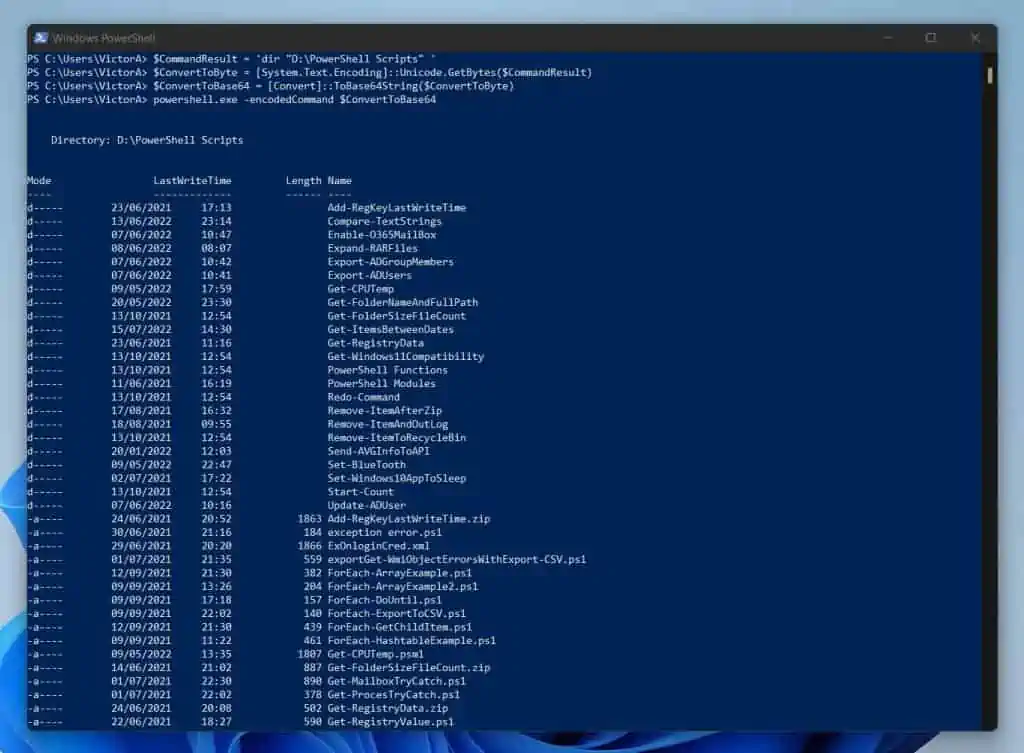Click the Directory: D:\PowerShell Scripts line
This screenshot has width=1024, height=753.
(147, 140)
